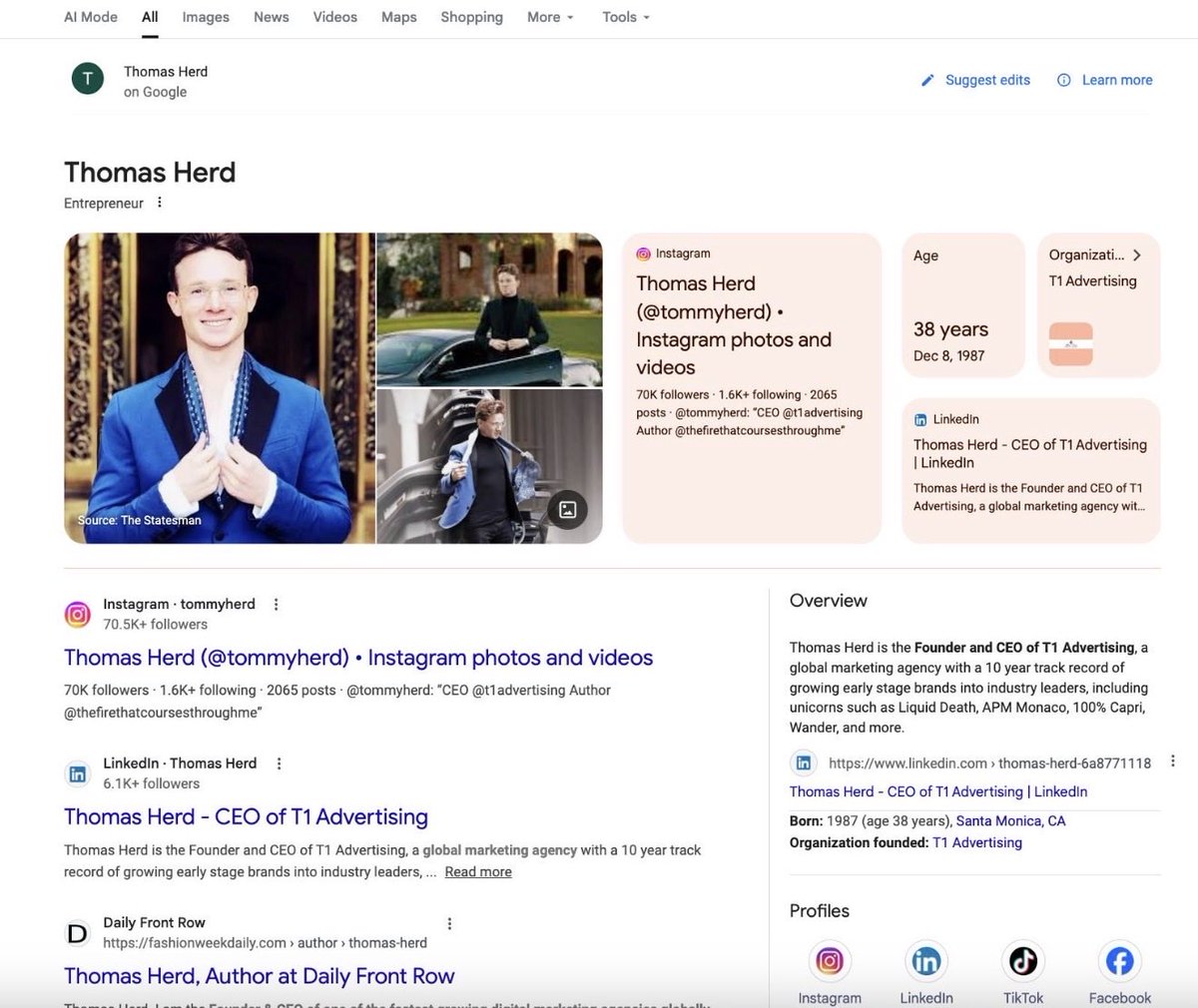Open the photo of man beside car
The height and width of the screenshot is (1008, 1198).
(x=489, y=309)
